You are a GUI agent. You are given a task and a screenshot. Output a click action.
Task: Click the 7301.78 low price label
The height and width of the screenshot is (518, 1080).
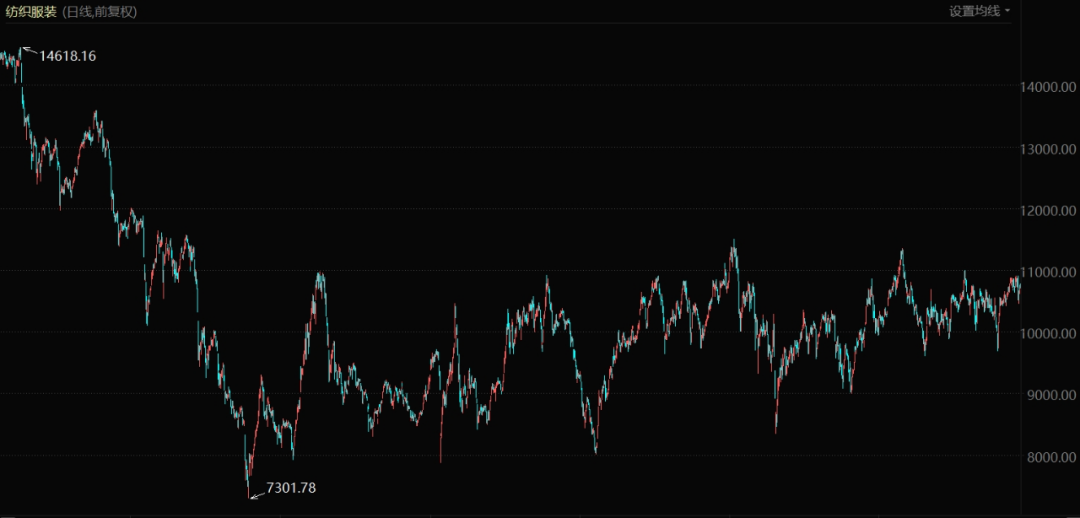(x=290, y=488)
